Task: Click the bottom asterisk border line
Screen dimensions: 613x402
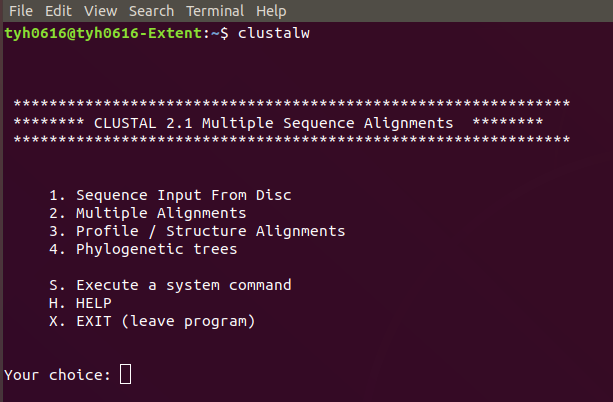Action: coord(292,140)
